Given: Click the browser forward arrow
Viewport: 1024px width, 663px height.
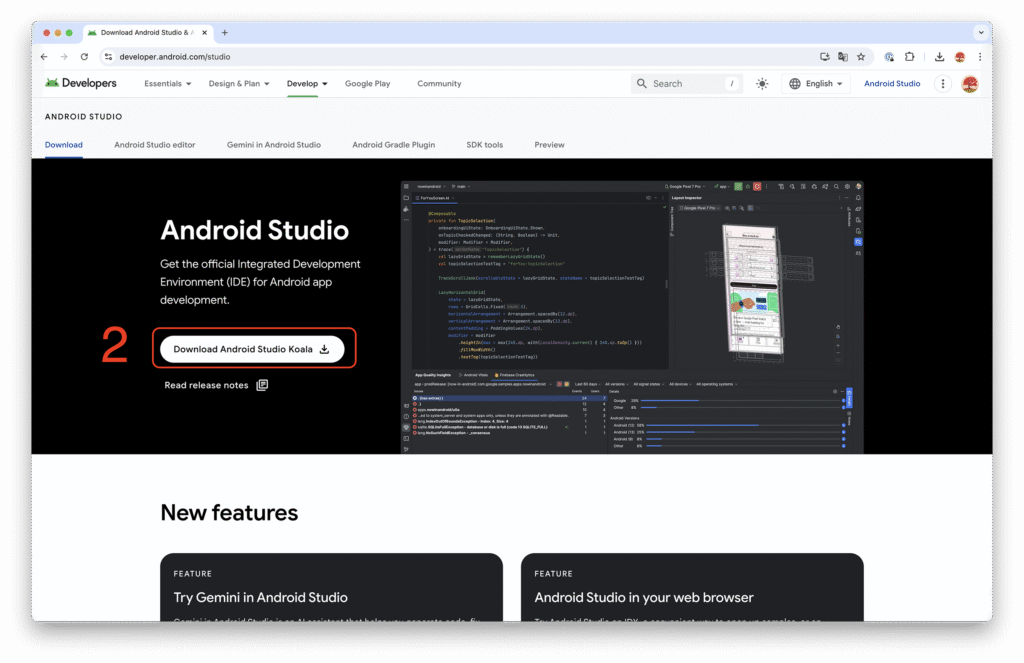Looking at the screenshot, I should pos(64,57).
